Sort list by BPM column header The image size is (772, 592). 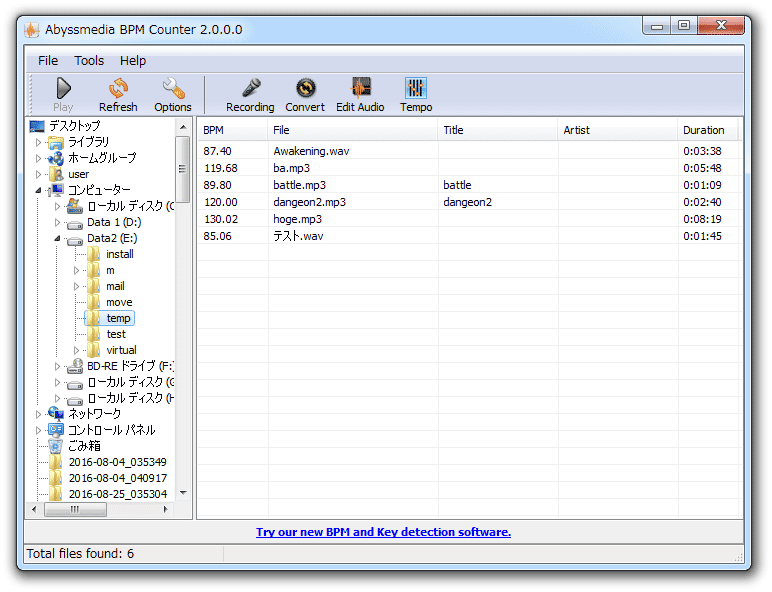pyautogui.click(x=233, y=130)
